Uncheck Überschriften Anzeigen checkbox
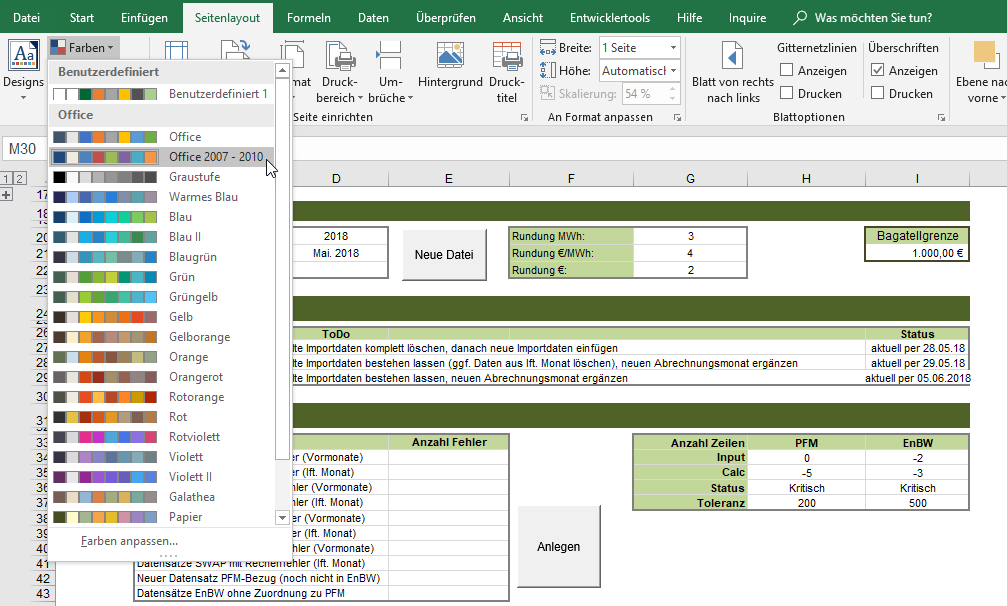Viewport: 1007px width, 606px height. (878, 71)
